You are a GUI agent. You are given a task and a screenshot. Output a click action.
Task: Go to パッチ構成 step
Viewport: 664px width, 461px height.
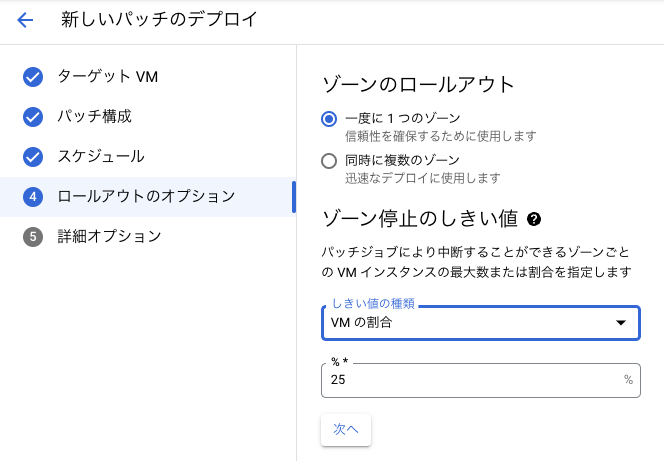tap(95, 117)
